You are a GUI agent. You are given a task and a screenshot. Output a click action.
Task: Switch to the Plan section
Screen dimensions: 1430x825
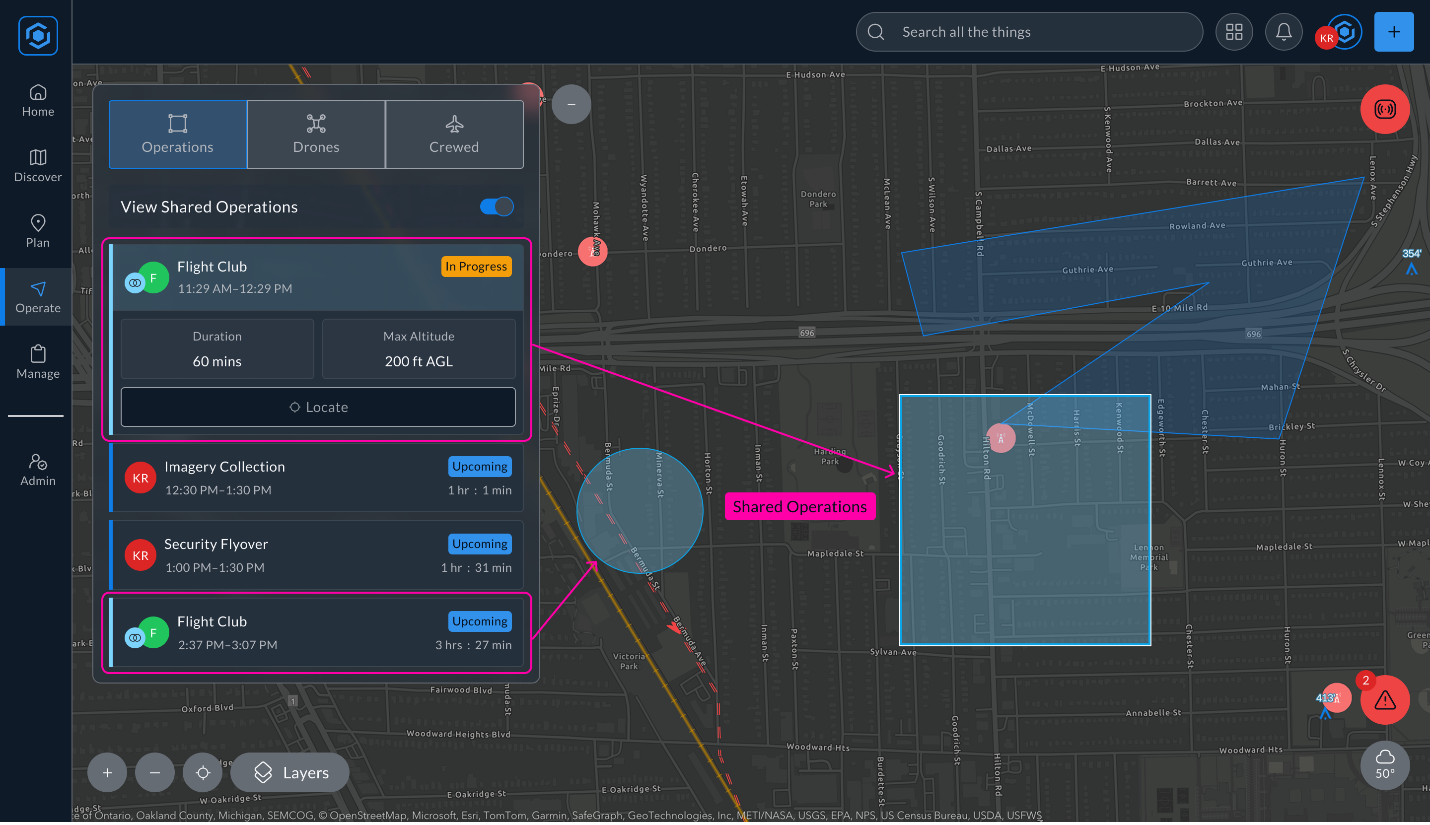[x=37, y=231]
